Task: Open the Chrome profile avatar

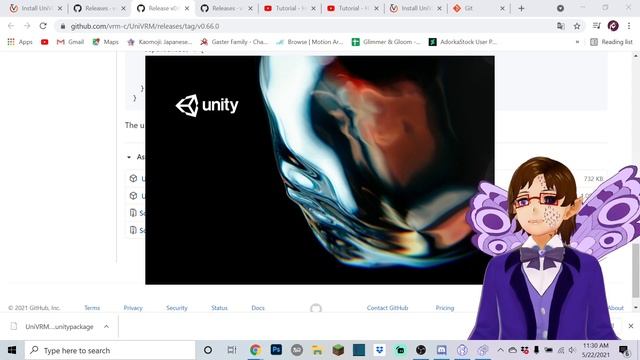Action: point(613,26)
